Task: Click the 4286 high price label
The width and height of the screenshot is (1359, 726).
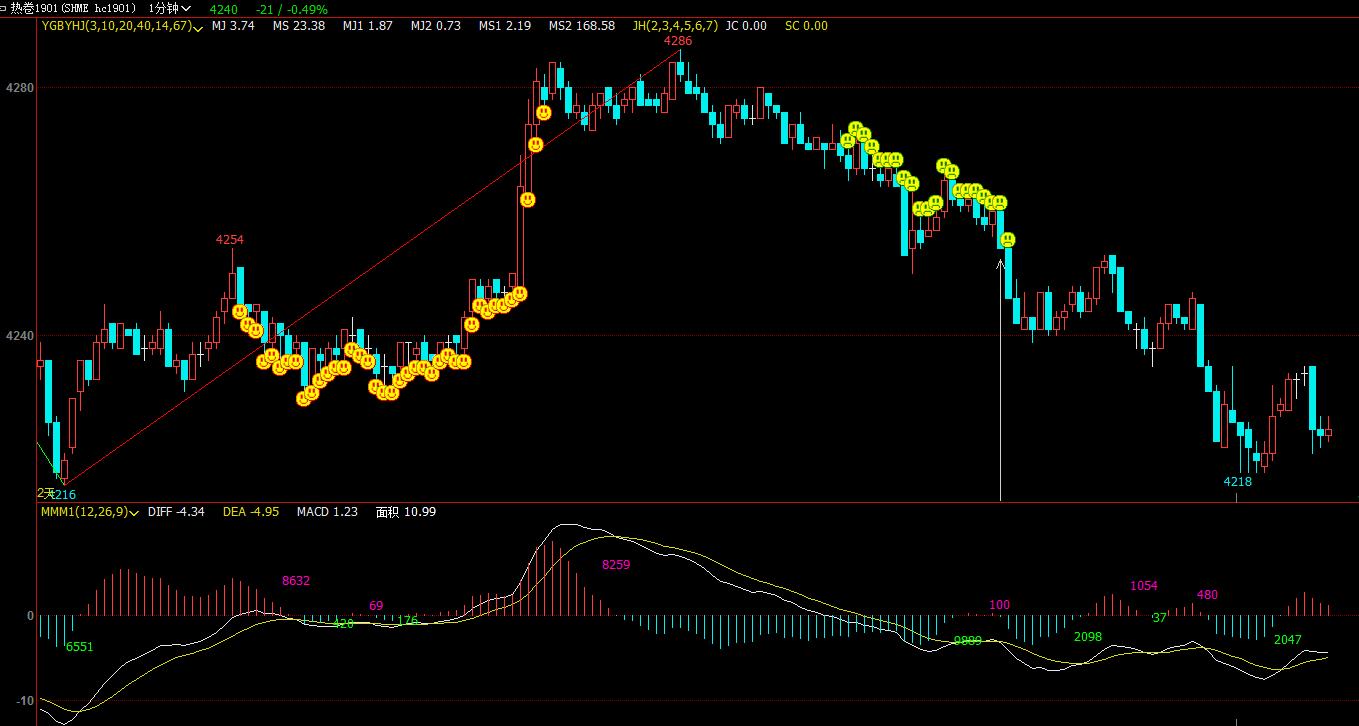Action: pos(678,41)
